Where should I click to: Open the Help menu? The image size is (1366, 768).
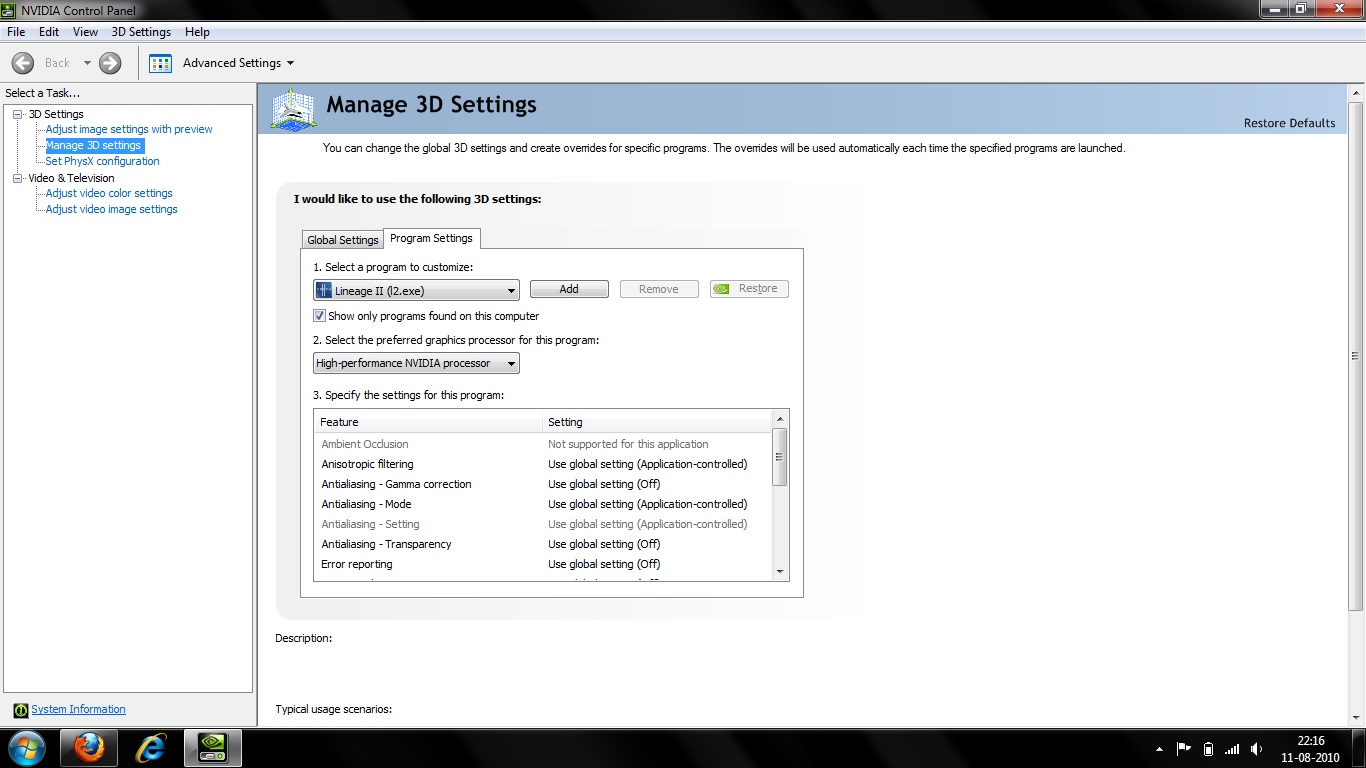click(x=197, y=32)
